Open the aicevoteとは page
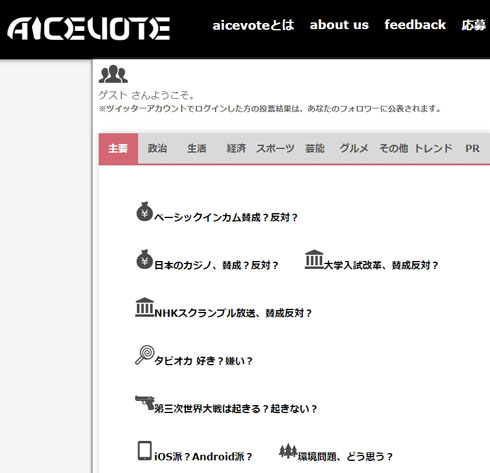This screenshot has height=473, width=490. (253, 25)
